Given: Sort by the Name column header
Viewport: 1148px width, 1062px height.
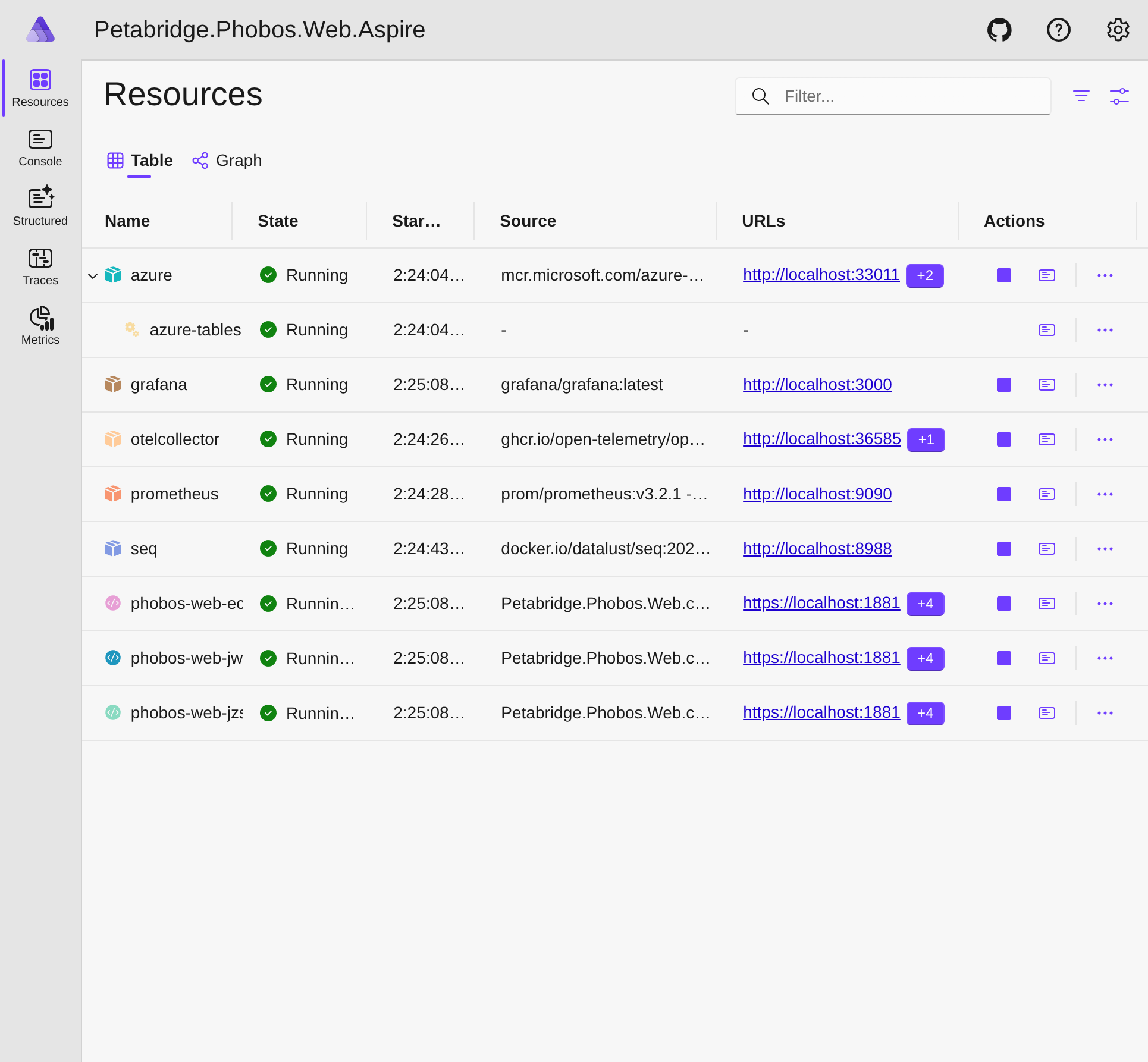Looking at the screenshot, I should (x=127, y=221).
